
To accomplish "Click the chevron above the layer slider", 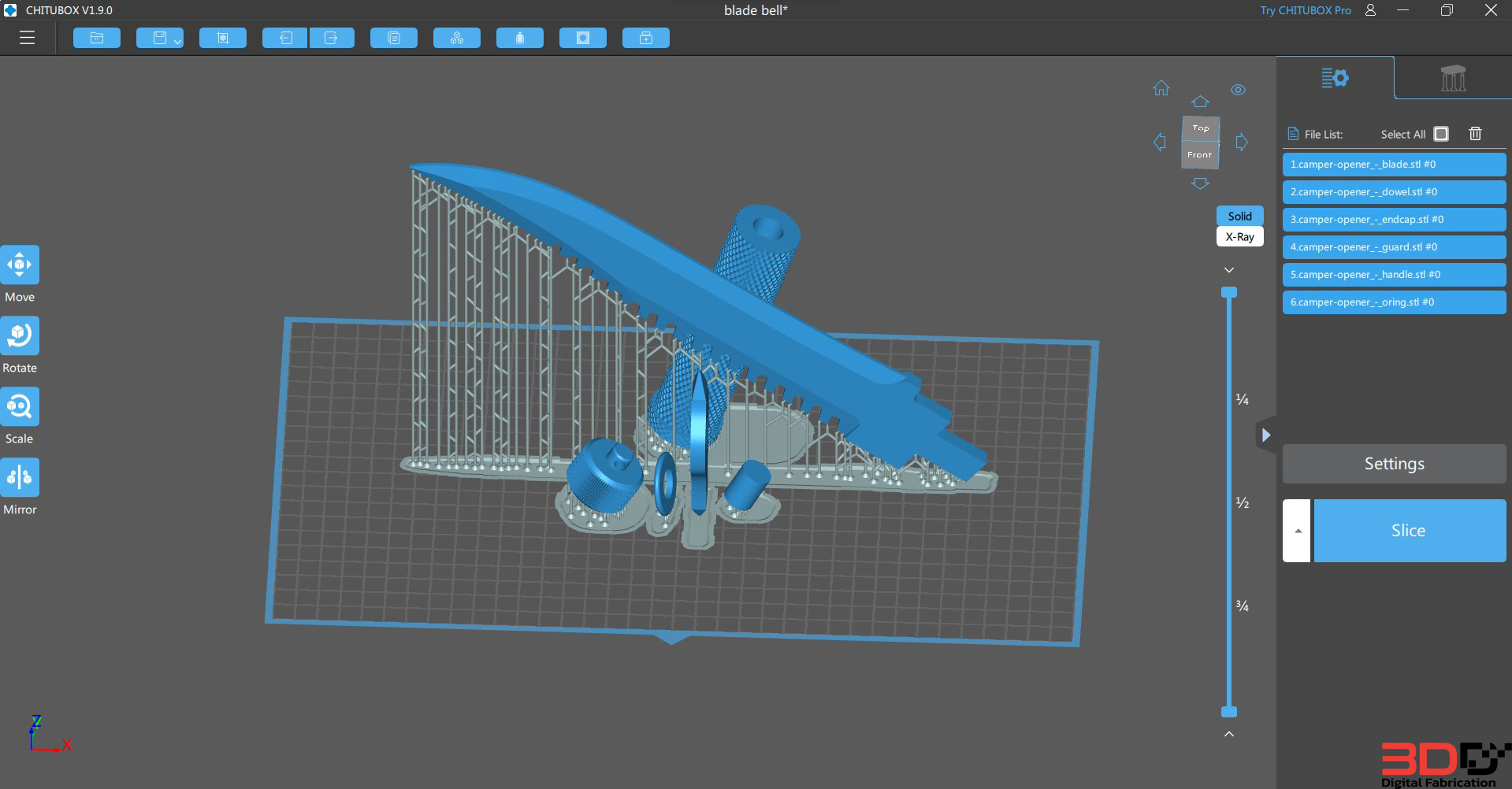I will coord(1229,270).
